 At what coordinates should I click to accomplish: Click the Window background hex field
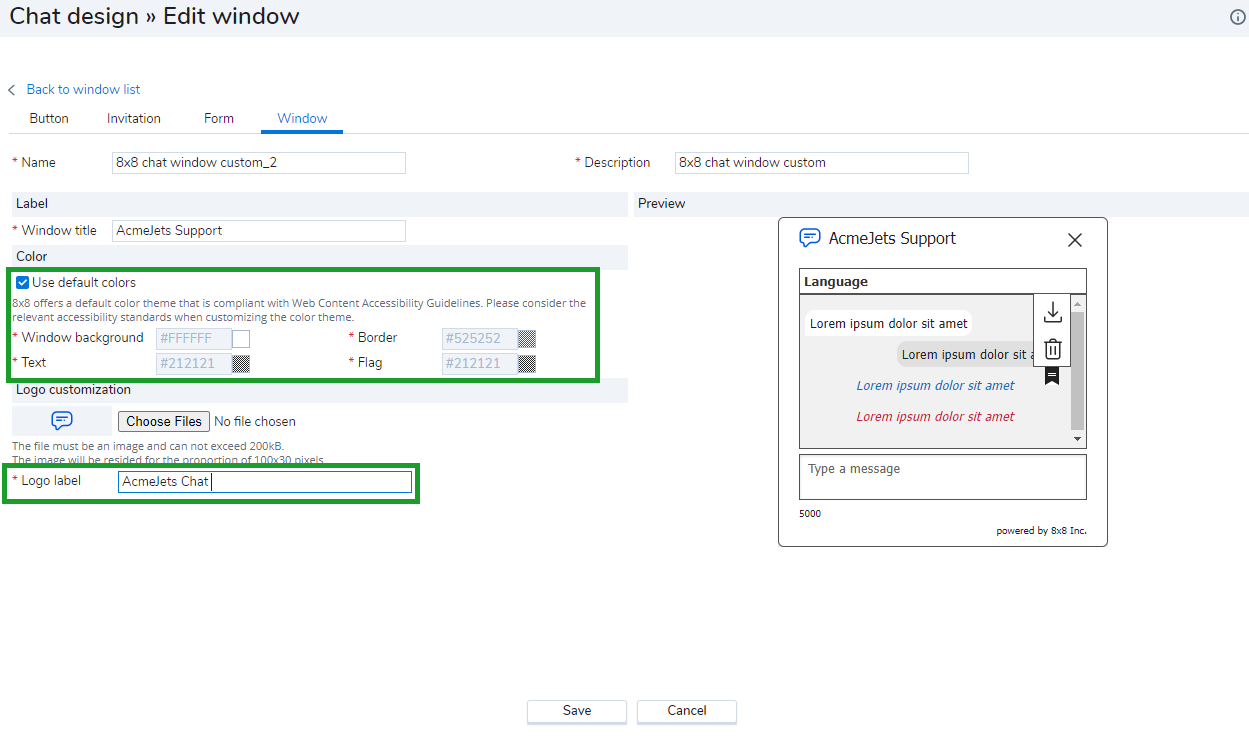[194, 339]
